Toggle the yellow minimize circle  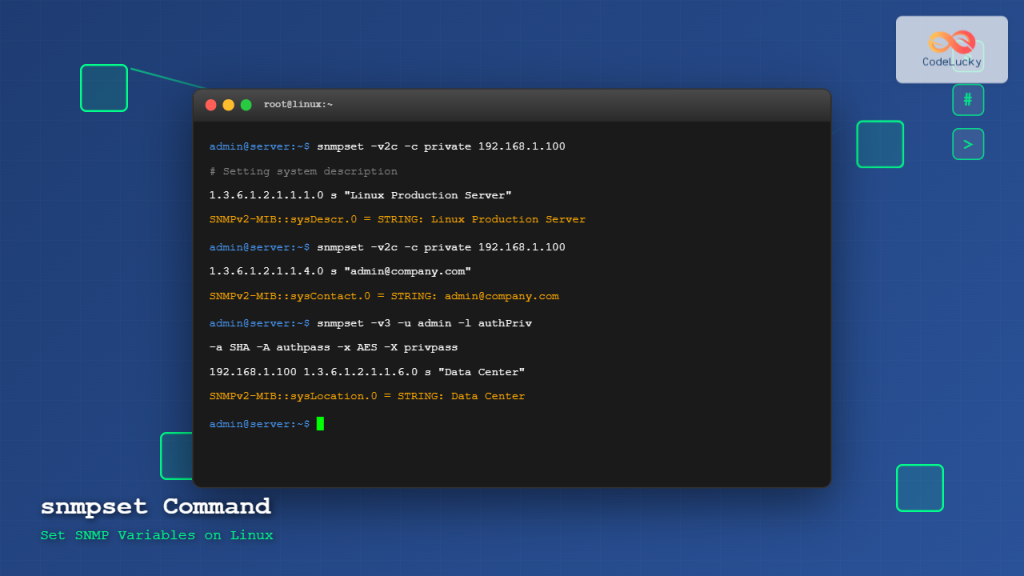[x=227, y=104]
